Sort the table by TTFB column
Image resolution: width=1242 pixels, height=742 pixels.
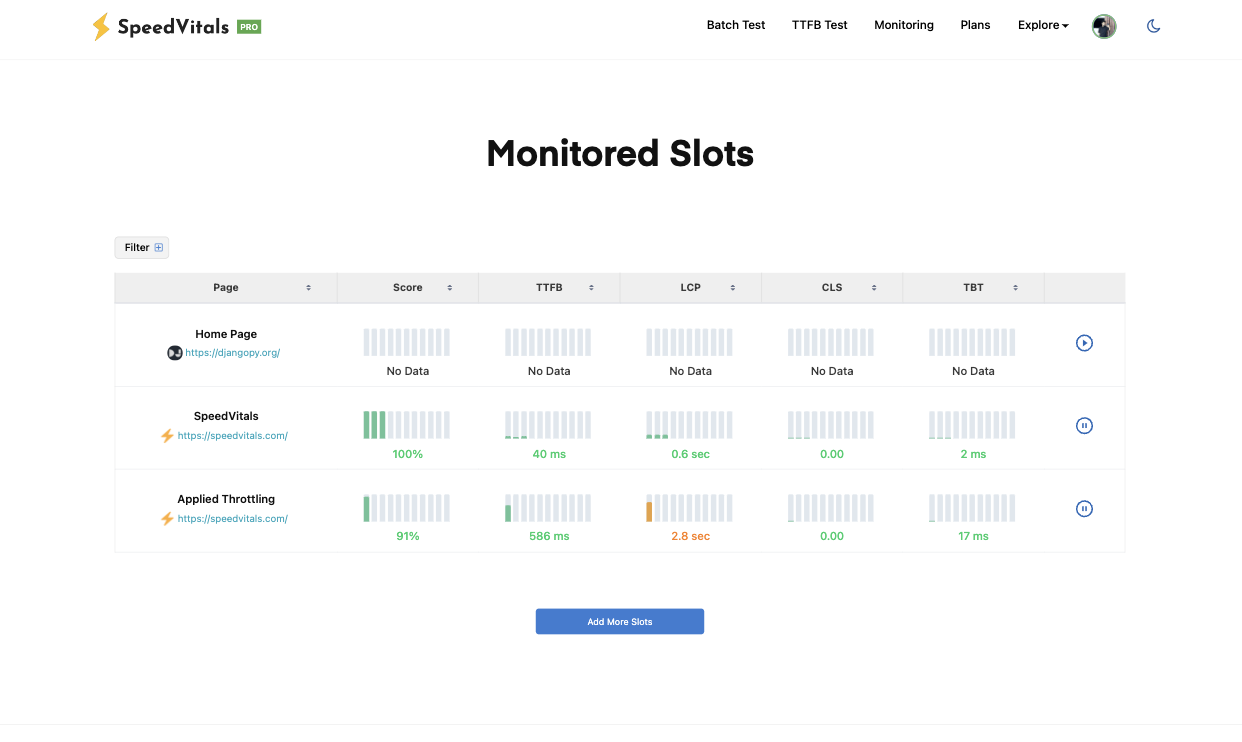pos(591,288)
